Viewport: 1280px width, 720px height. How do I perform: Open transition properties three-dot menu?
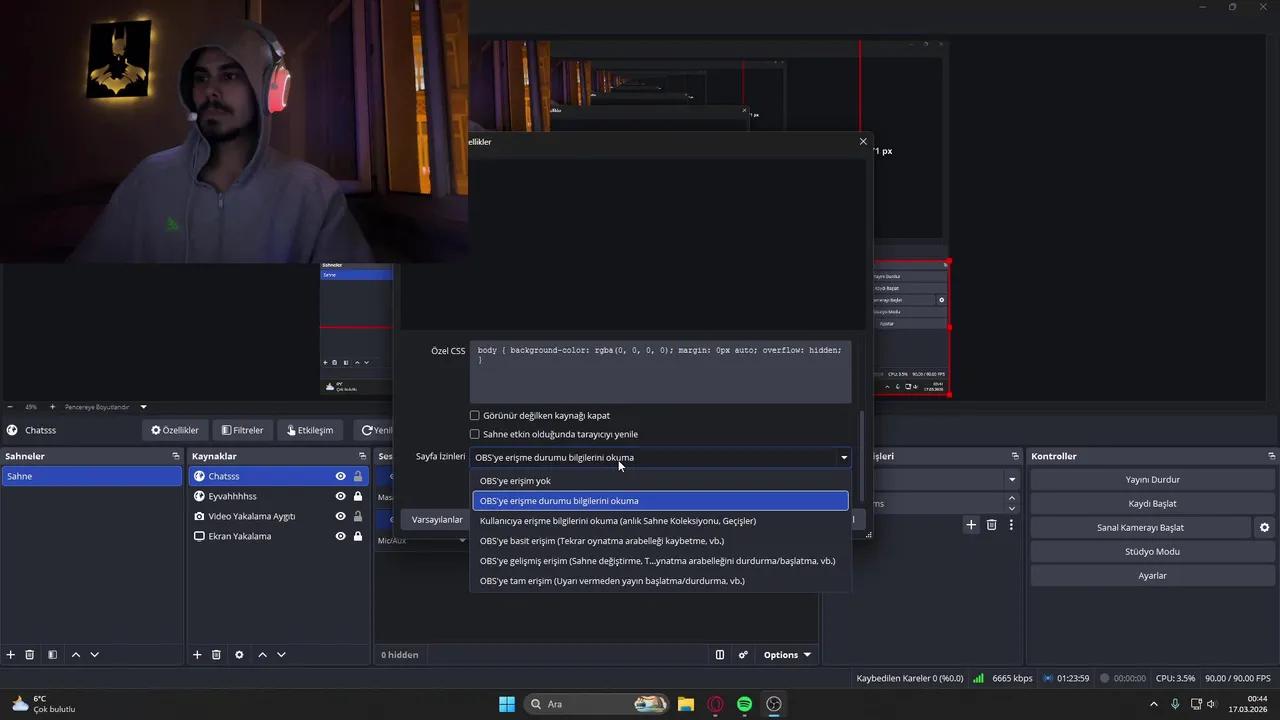click(1011, 524)
